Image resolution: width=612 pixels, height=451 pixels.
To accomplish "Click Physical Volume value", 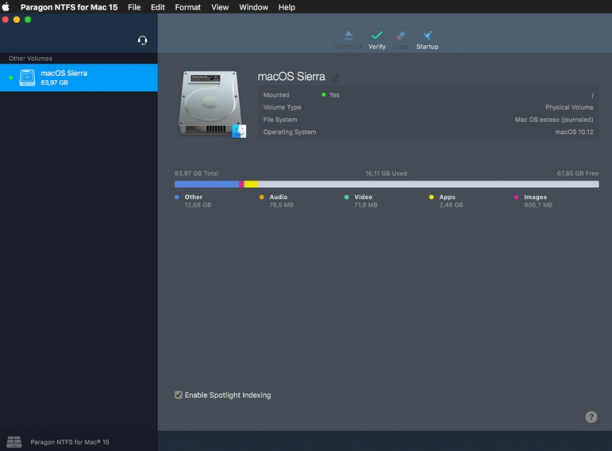I will point(569,107).
